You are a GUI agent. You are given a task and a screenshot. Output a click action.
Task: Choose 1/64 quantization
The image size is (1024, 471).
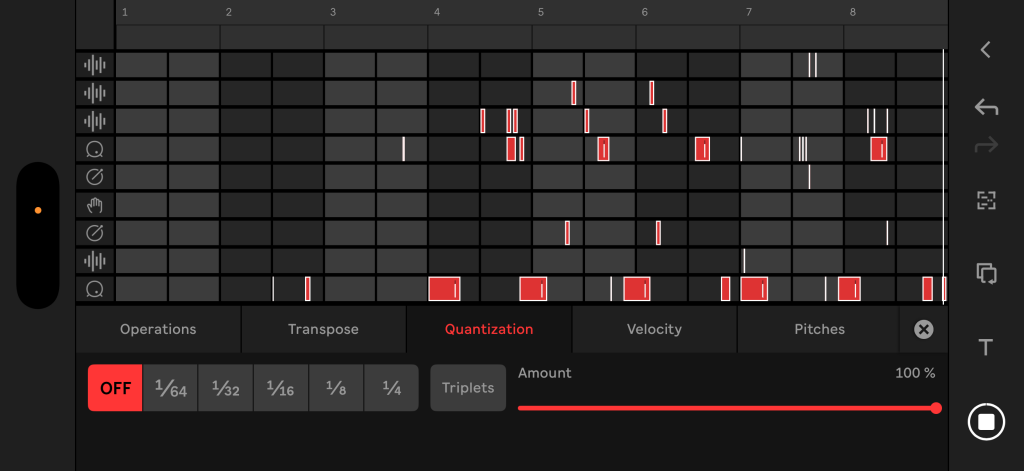click(170, 388)
